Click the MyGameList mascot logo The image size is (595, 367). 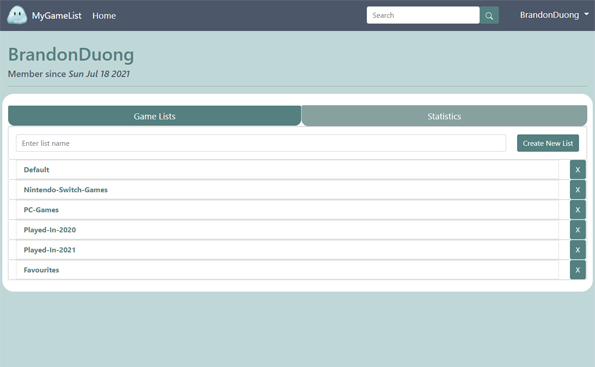click(x=17, y=15)
